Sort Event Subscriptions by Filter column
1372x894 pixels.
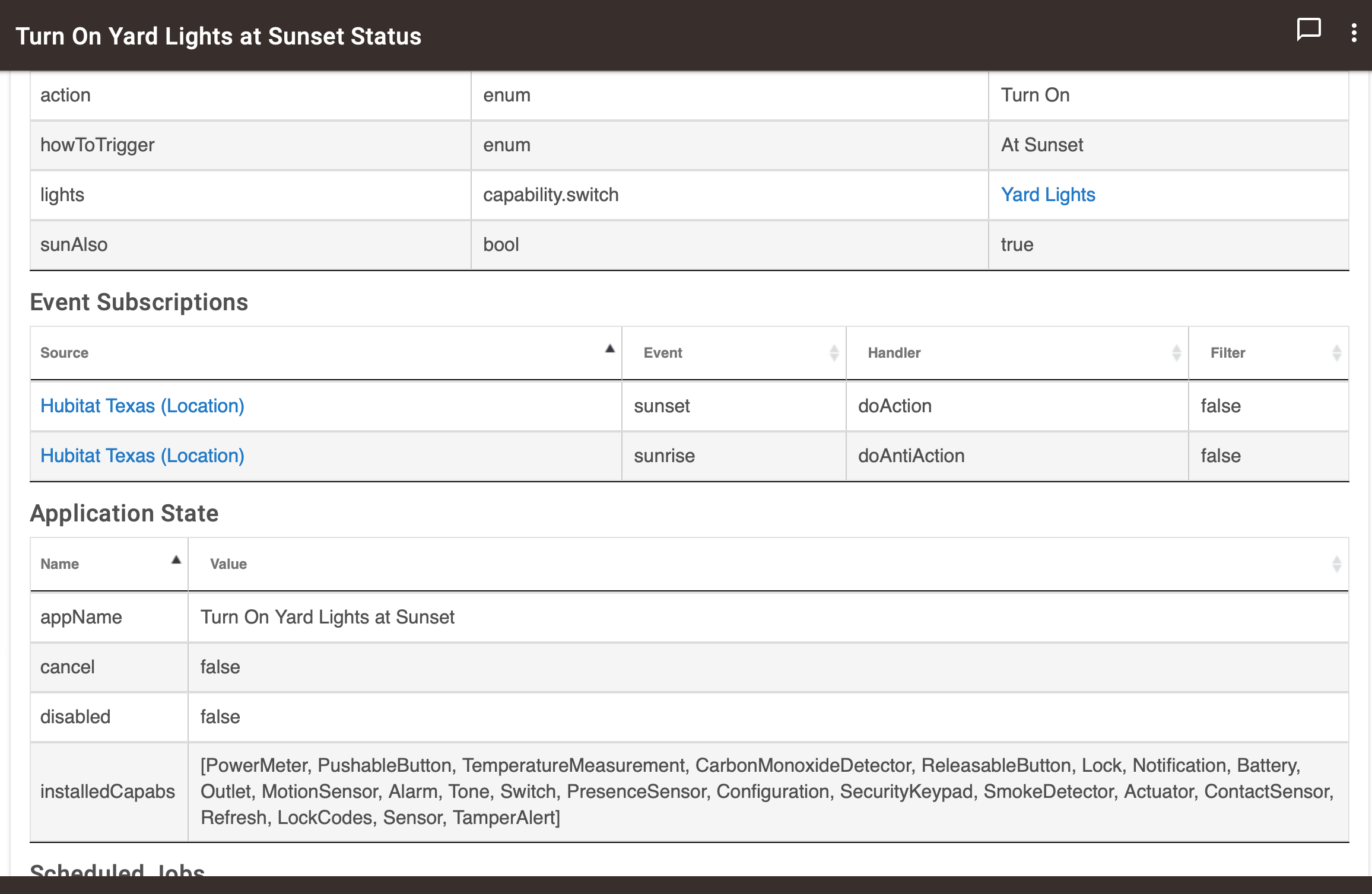click(1269, 353)
